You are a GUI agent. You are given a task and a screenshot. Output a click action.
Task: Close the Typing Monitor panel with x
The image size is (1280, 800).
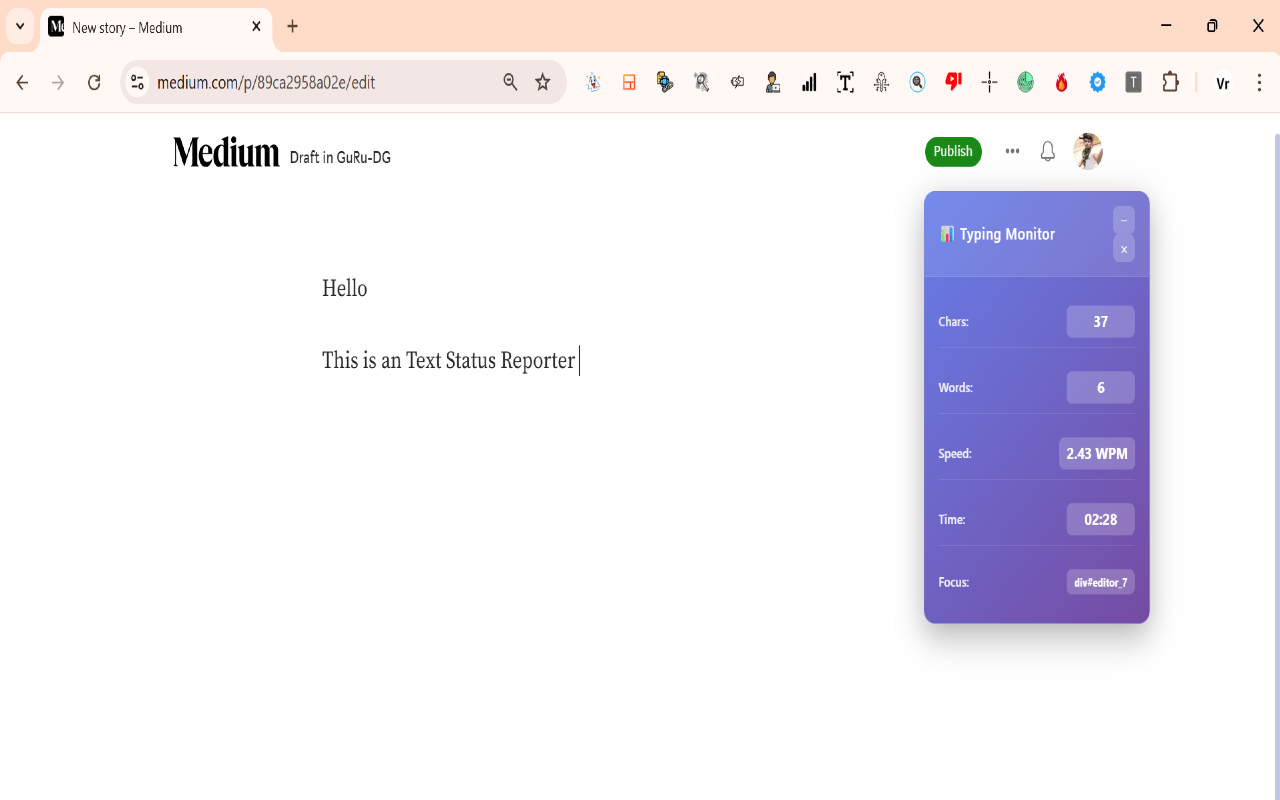pos(1124,249)
